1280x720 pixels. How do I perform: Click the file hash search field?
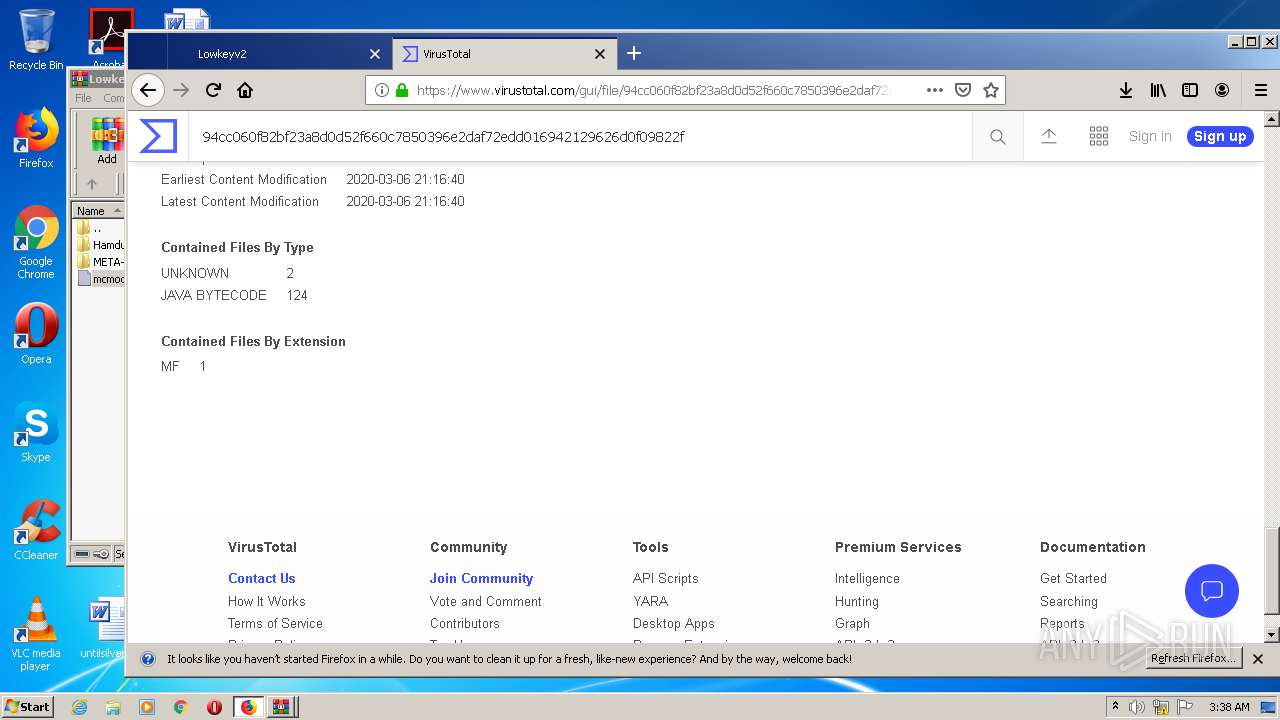click(x=580, y=137)
